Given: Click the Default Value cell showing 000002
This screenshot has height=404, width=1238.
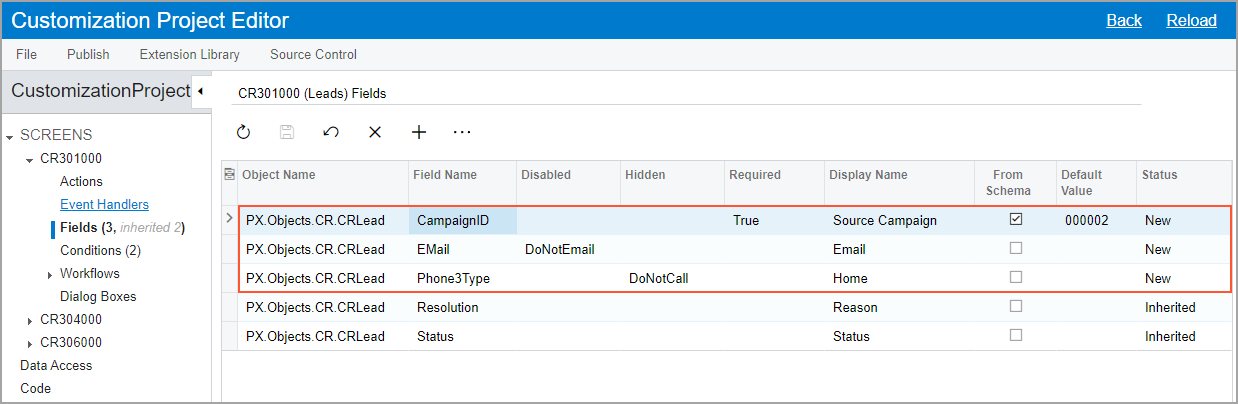Looking at the screenshot, I should click(1086, 220).
